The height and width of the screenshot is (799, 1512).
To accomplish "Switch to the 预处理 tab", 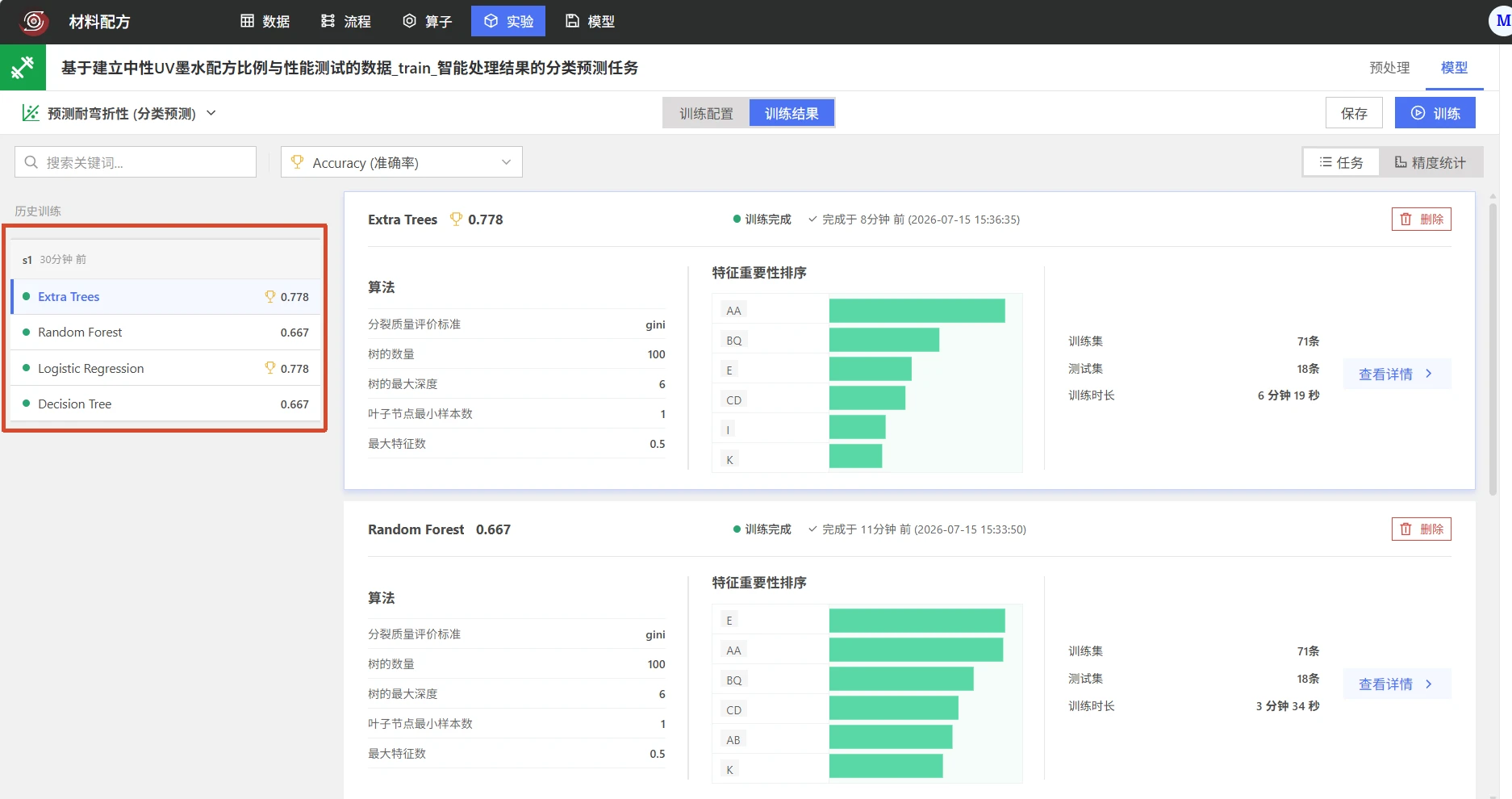I will pos(1389,68).
